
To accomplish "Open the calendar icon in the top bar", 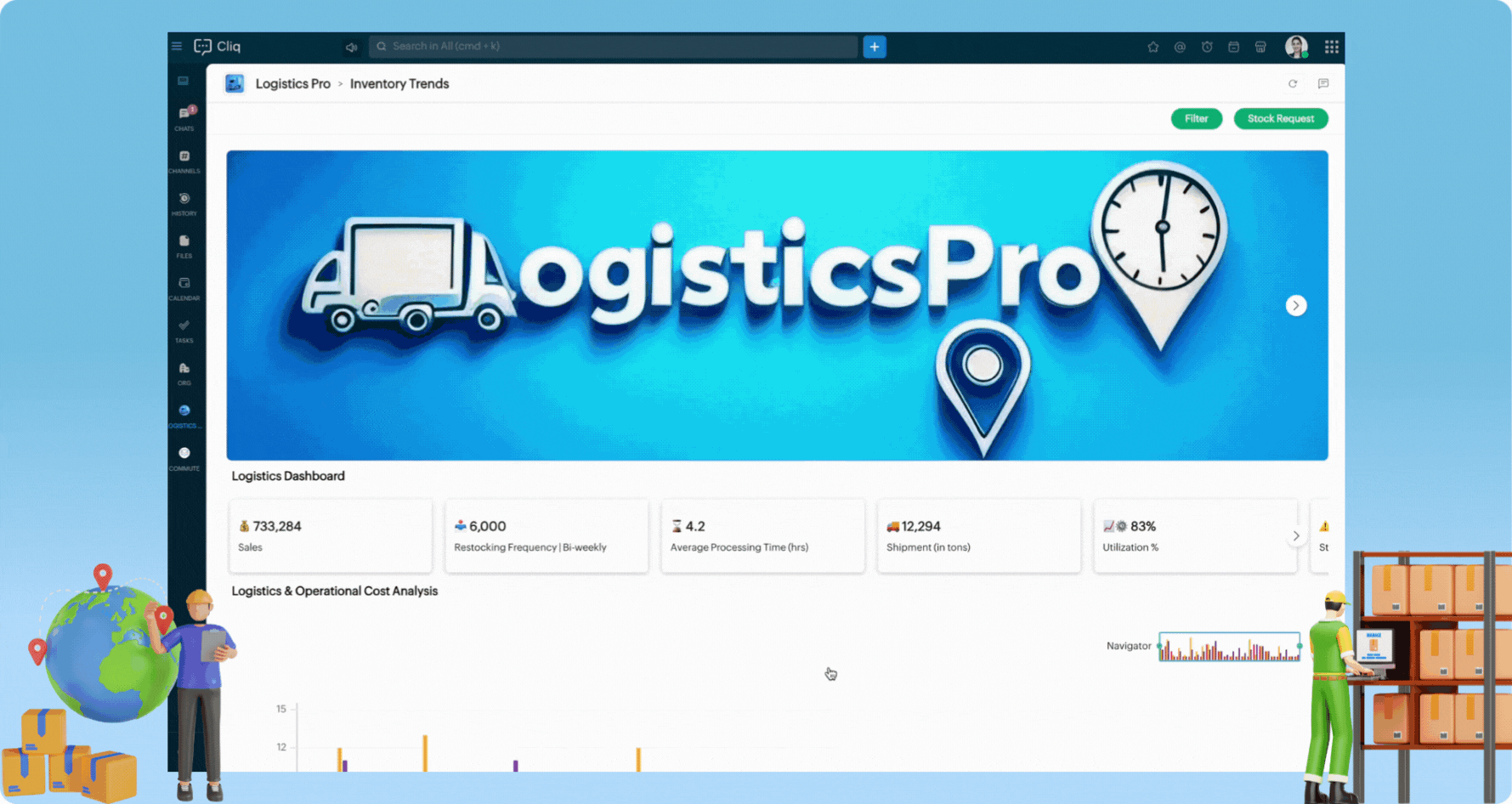I will click(x=1233, y=47).
